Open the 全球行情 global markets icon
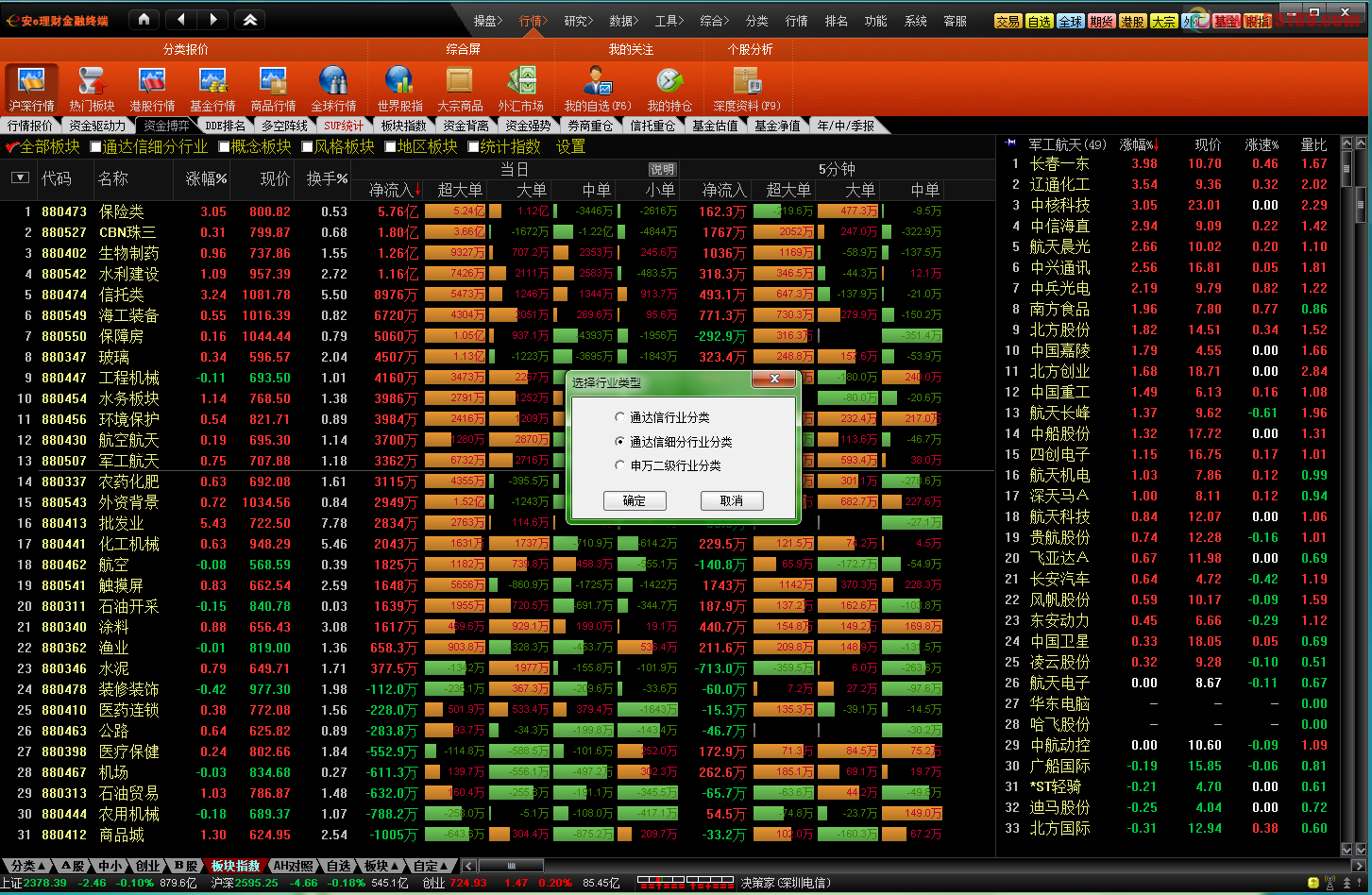1372x895 pixels. [x=333, y=89]
